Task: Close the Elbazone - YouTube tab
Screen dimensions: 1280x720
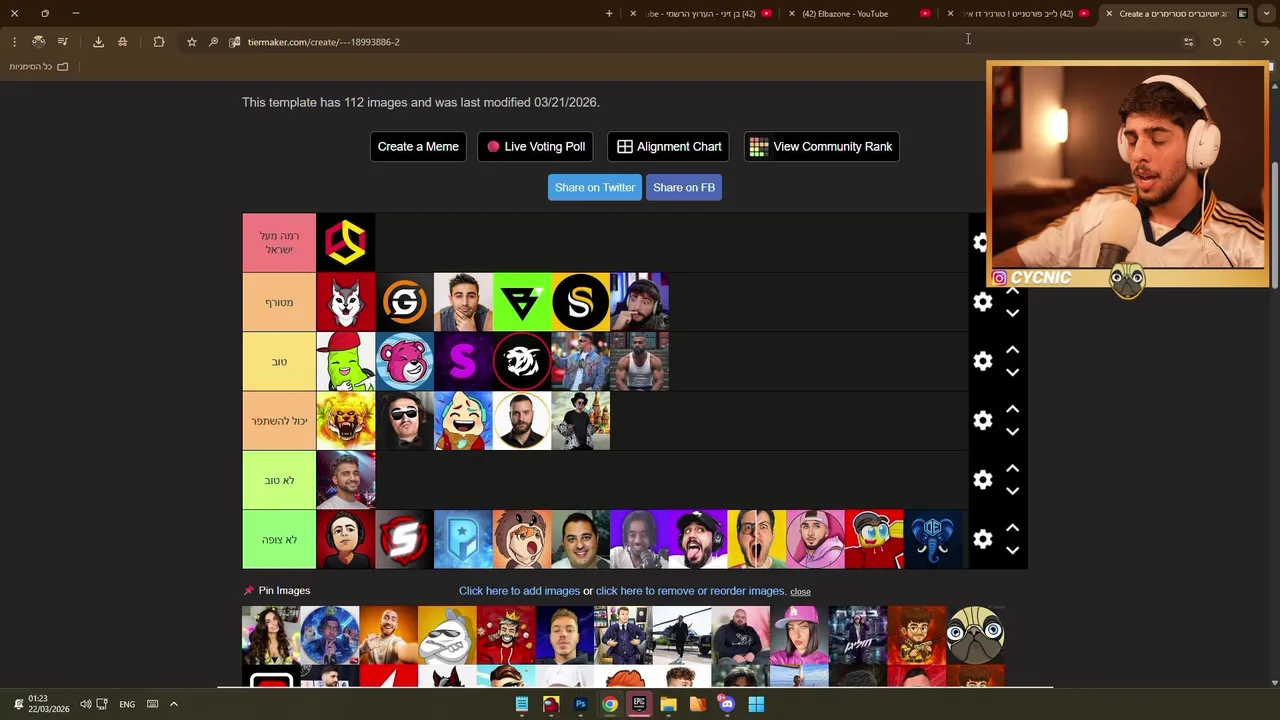Action: click(x=792, y=14)
